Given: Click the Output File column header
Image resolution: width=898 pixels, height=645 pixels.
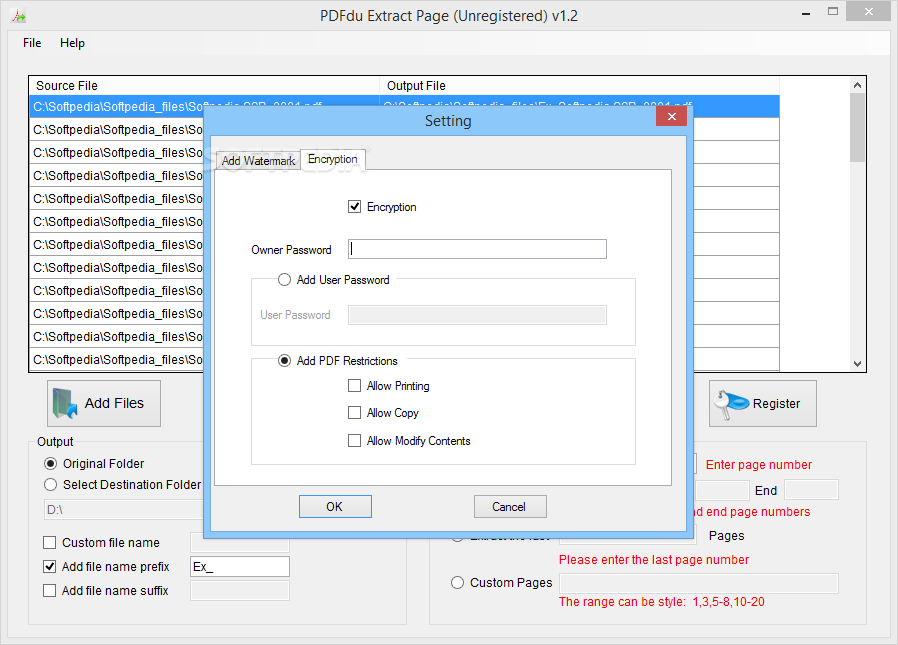Looking at the screenshot, I should pyautogui.click(x=580, y=86).
